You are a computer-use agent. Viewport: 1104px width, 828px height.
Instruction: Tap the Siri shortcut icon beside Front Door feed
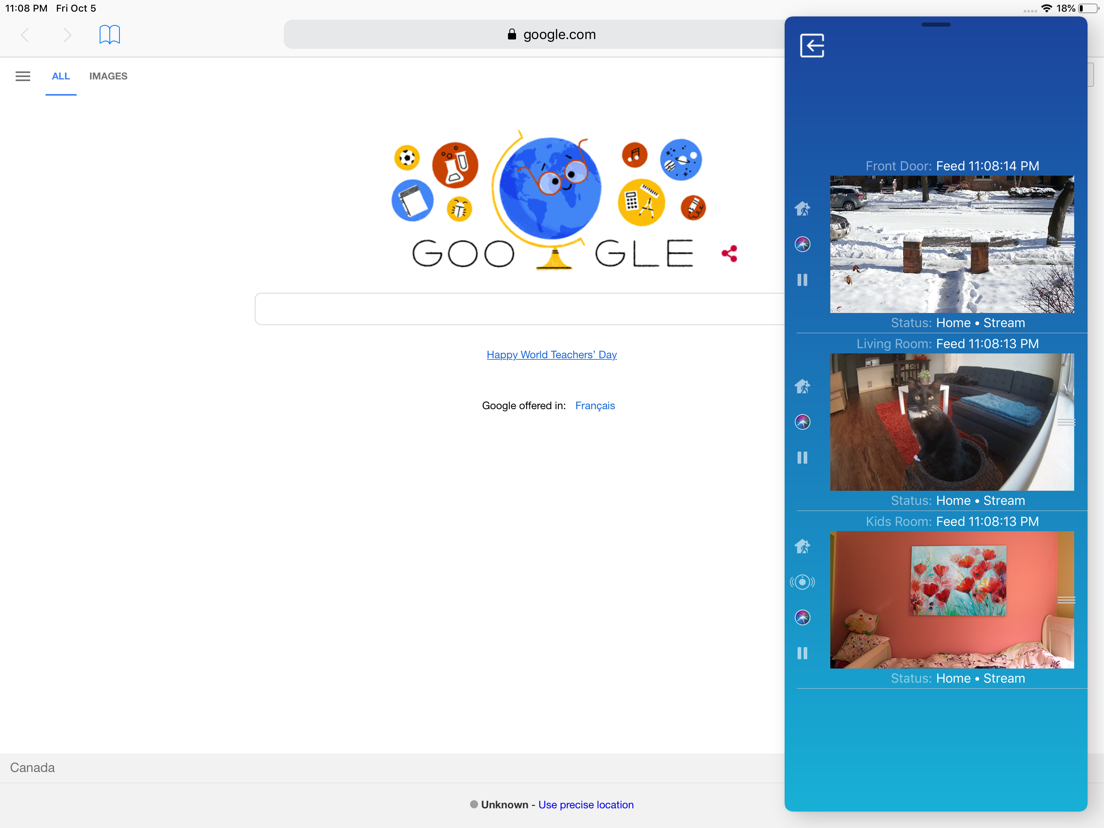[x=802, y=244]
